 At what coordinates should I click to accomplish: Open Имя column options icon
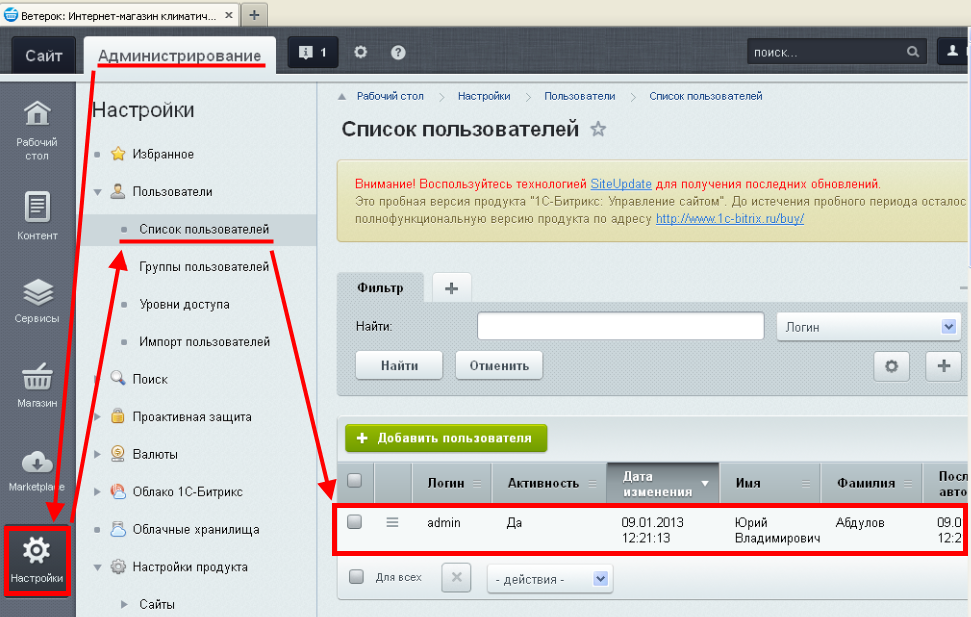[806, 484]
